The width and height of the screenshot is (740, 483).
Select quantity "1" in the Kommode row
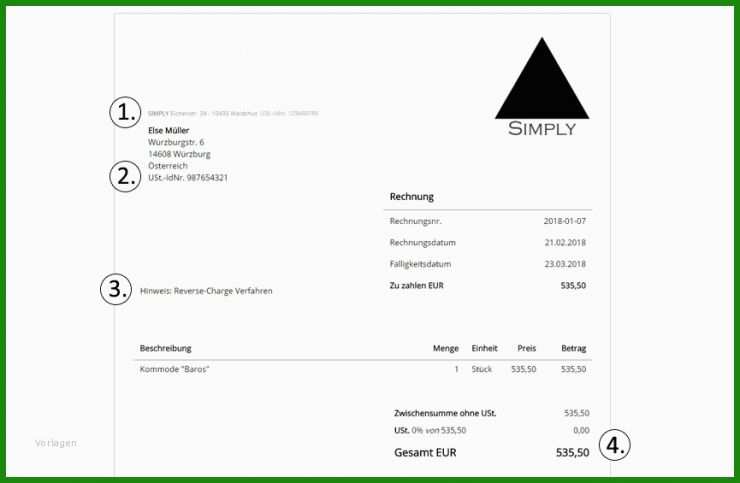point(456,369)
